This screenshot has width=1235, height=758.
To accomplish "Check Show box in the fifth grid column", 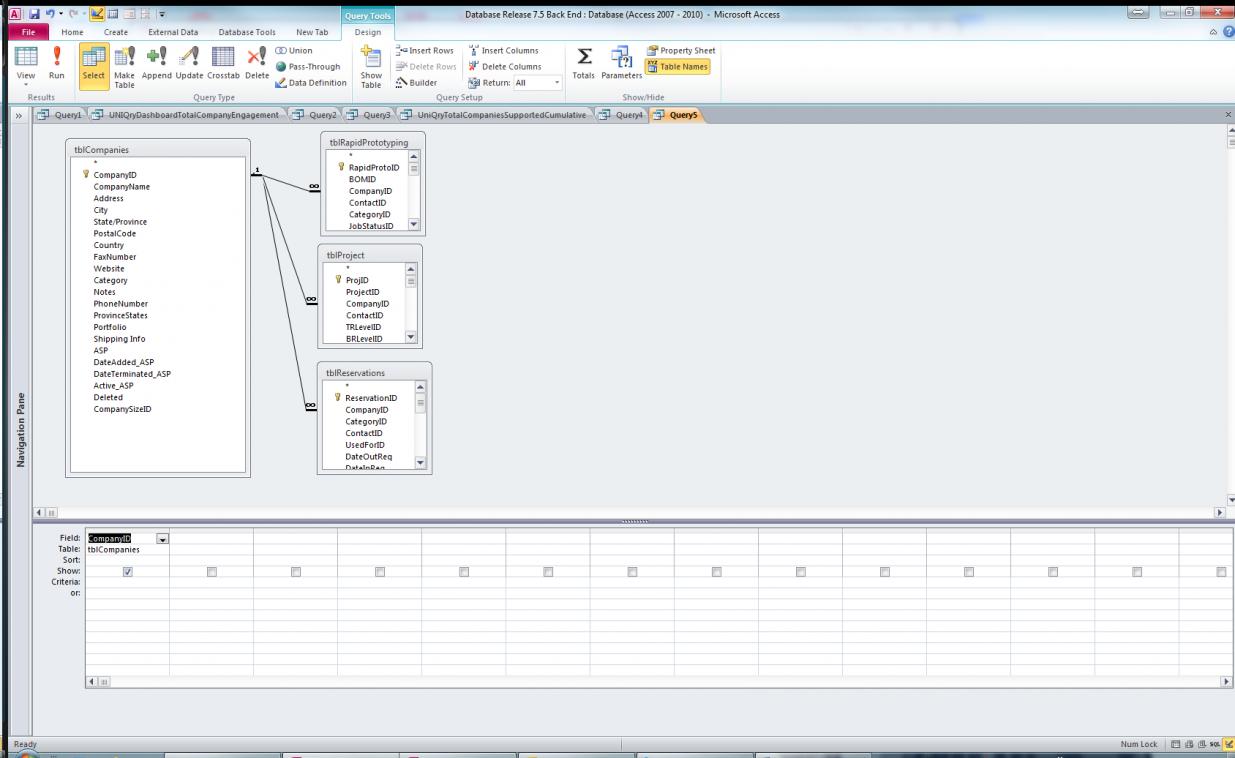I will click(463, 571).
